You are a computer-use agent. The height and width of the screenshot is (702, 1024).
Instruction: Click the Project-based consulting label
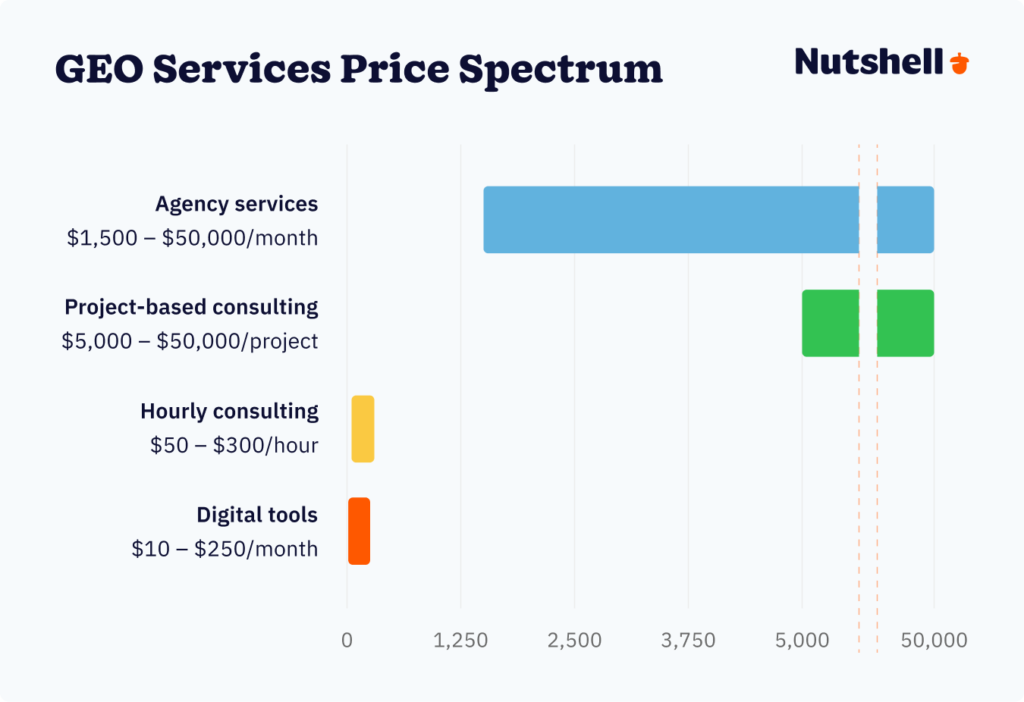click(191, 307)
